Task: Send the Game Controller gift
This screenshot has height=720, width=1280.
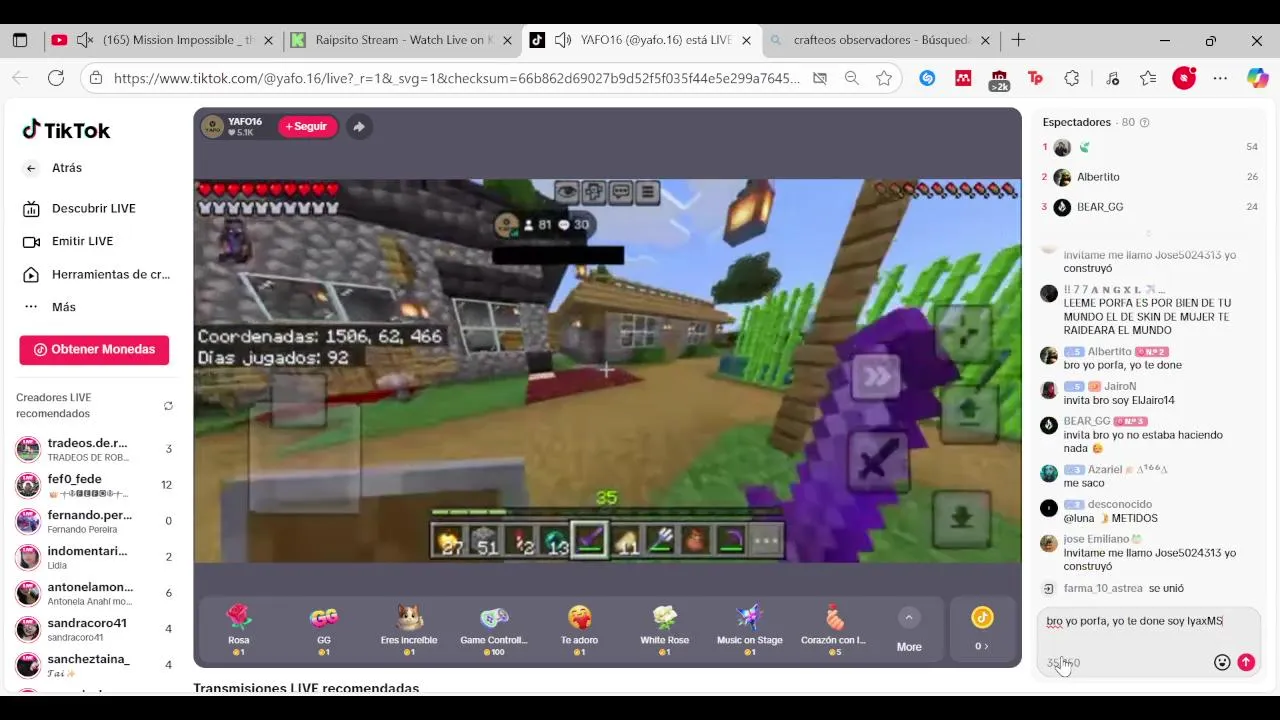Action: tap(494, 631)
